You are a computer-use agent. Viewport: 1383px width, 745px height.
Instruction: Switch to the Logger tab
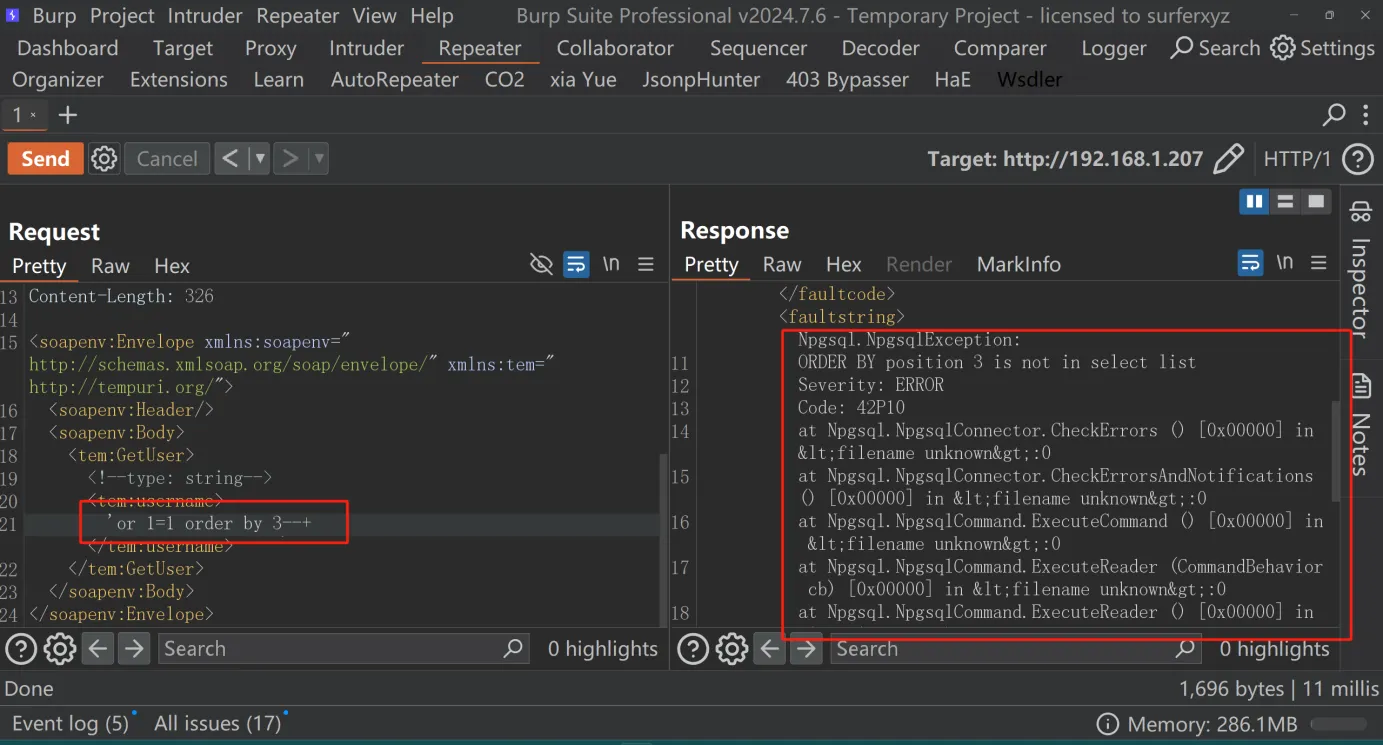point(1115,48)
